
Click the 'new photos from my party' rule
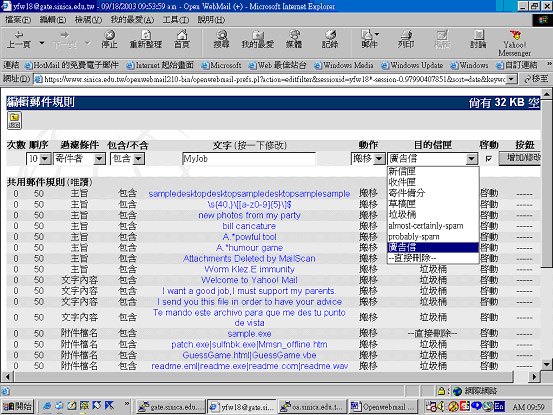[249, 215]
